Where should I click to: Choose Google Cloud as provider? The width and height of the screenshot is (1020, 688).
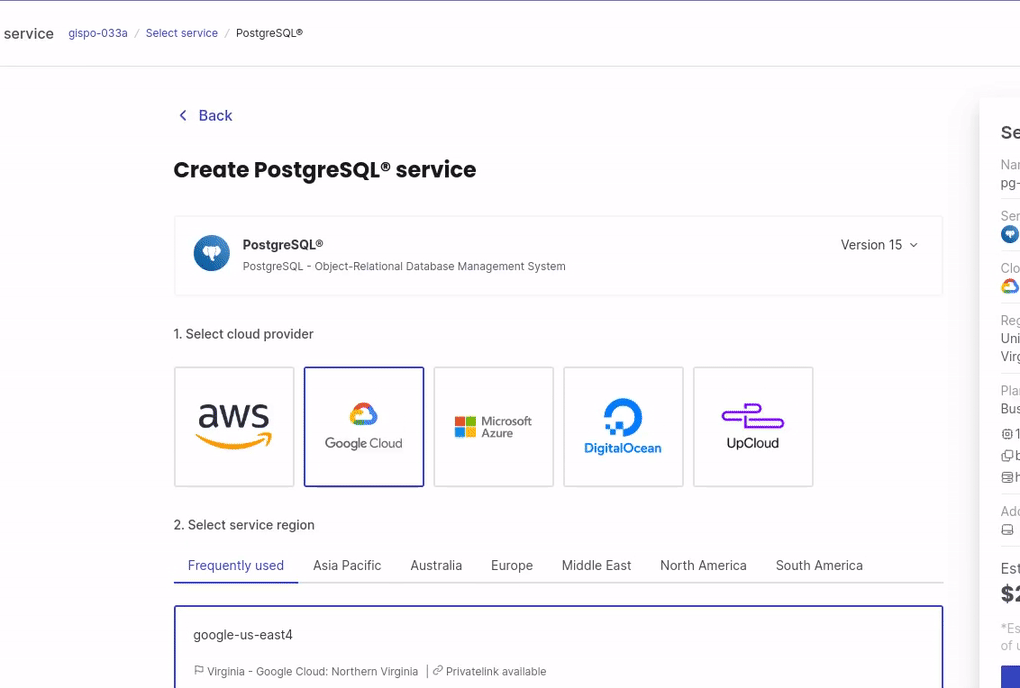364,427
